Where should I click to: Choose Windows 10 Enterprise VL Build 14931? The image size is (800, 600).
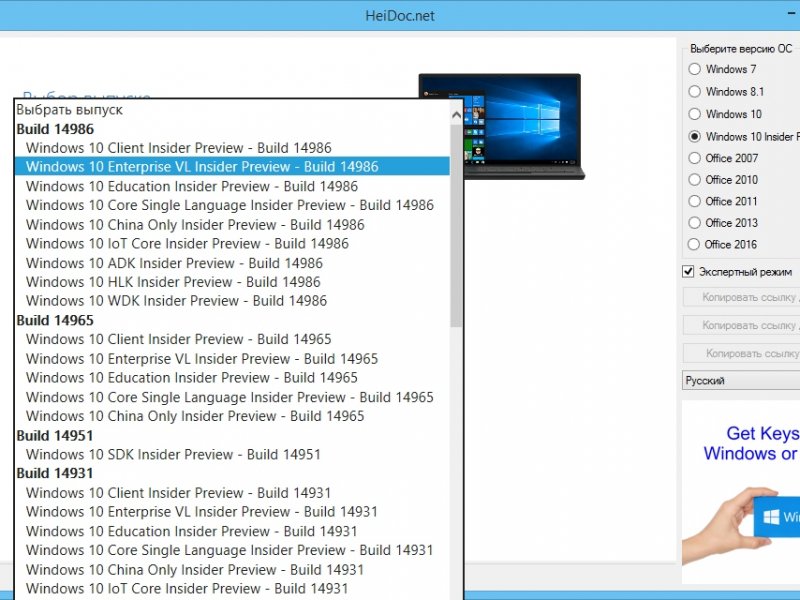[x=232, y=512]
